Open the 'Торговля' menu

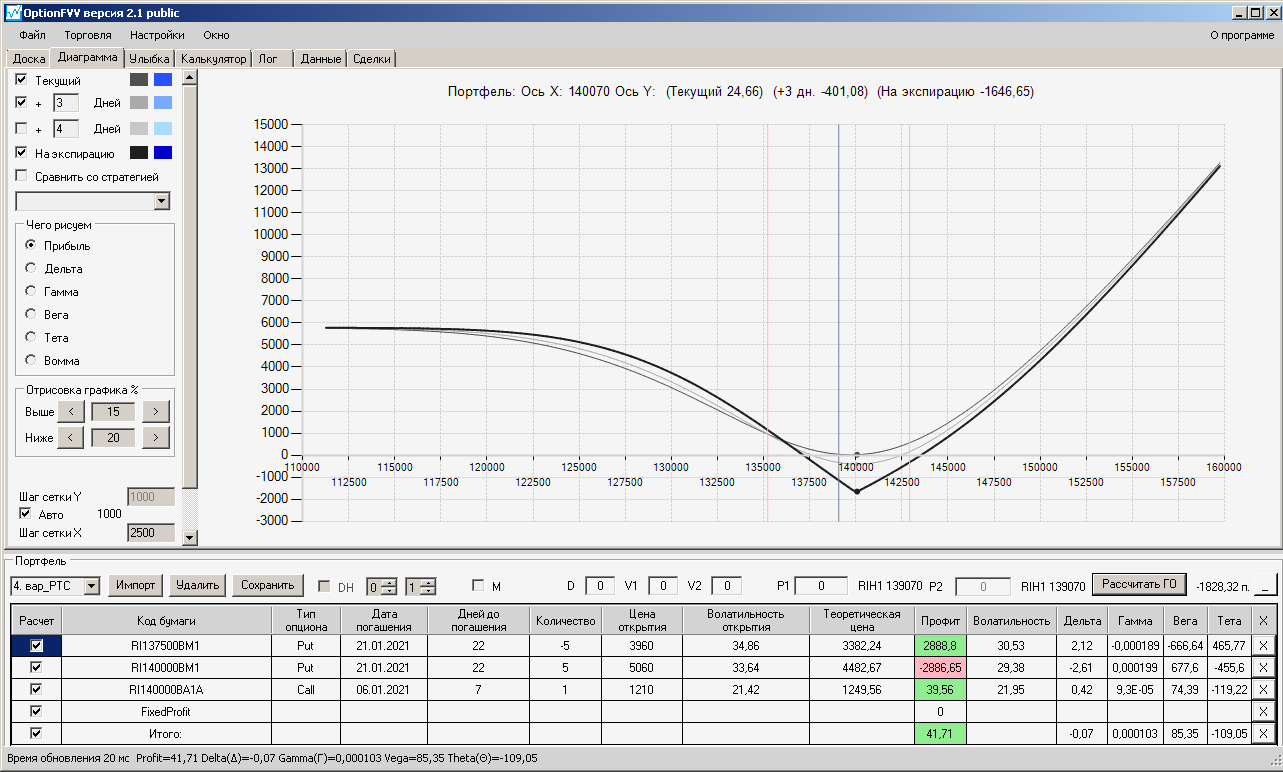tap(88, 35)
